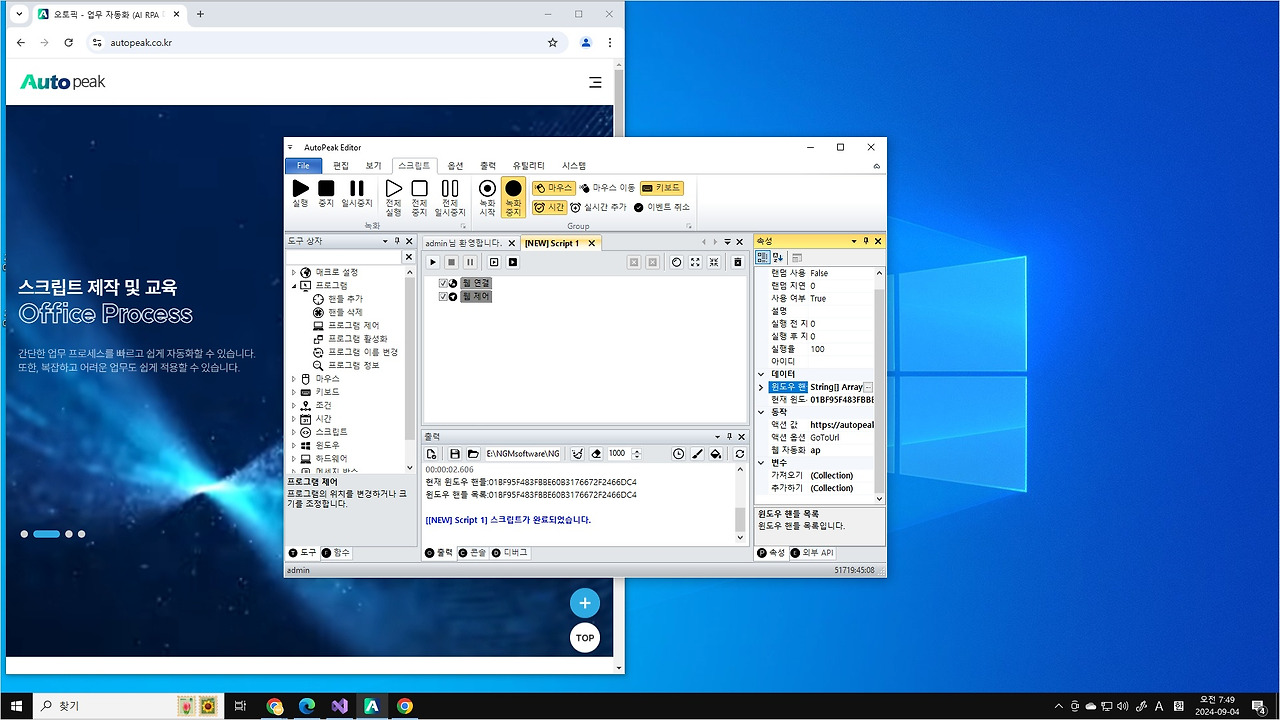The height and width of the screenshot is (720, 1280).
Task: Expand the 마우스 tree node
Action: pyautogui.click(x=294, y=379)
